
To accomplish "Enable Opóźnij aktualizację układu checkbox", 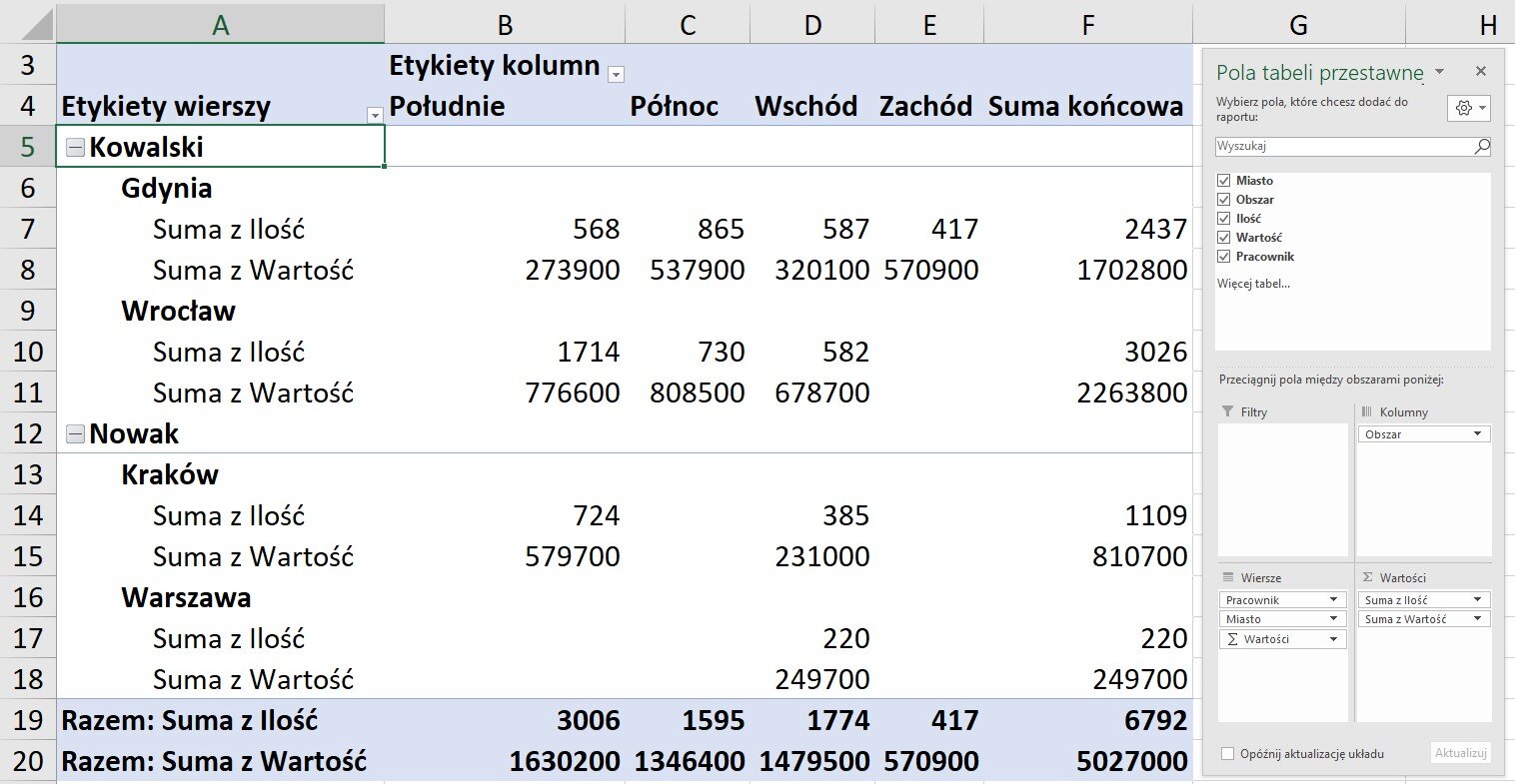I will (x=1227, y=754).
